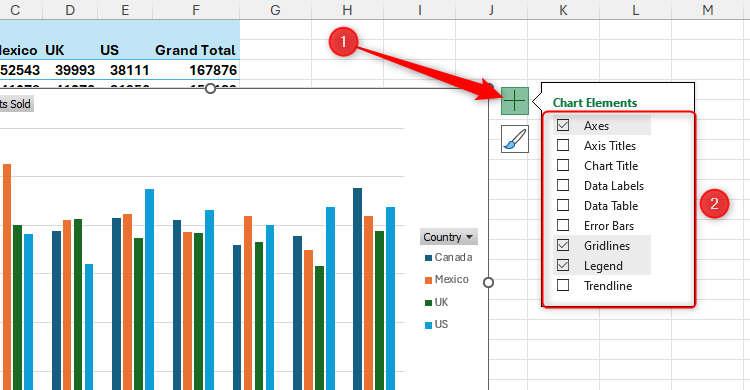Open the Chart Elements plus button

[515, 101]
